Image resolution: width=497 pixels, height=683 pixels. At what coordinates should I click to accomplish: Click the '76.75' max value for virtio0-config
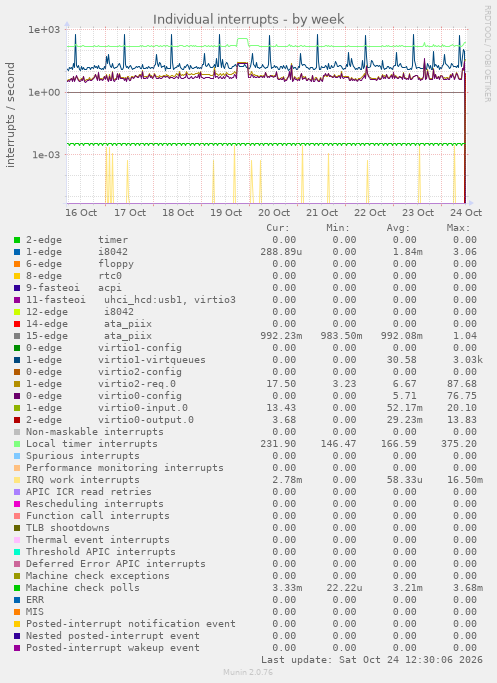coord(462,396)
